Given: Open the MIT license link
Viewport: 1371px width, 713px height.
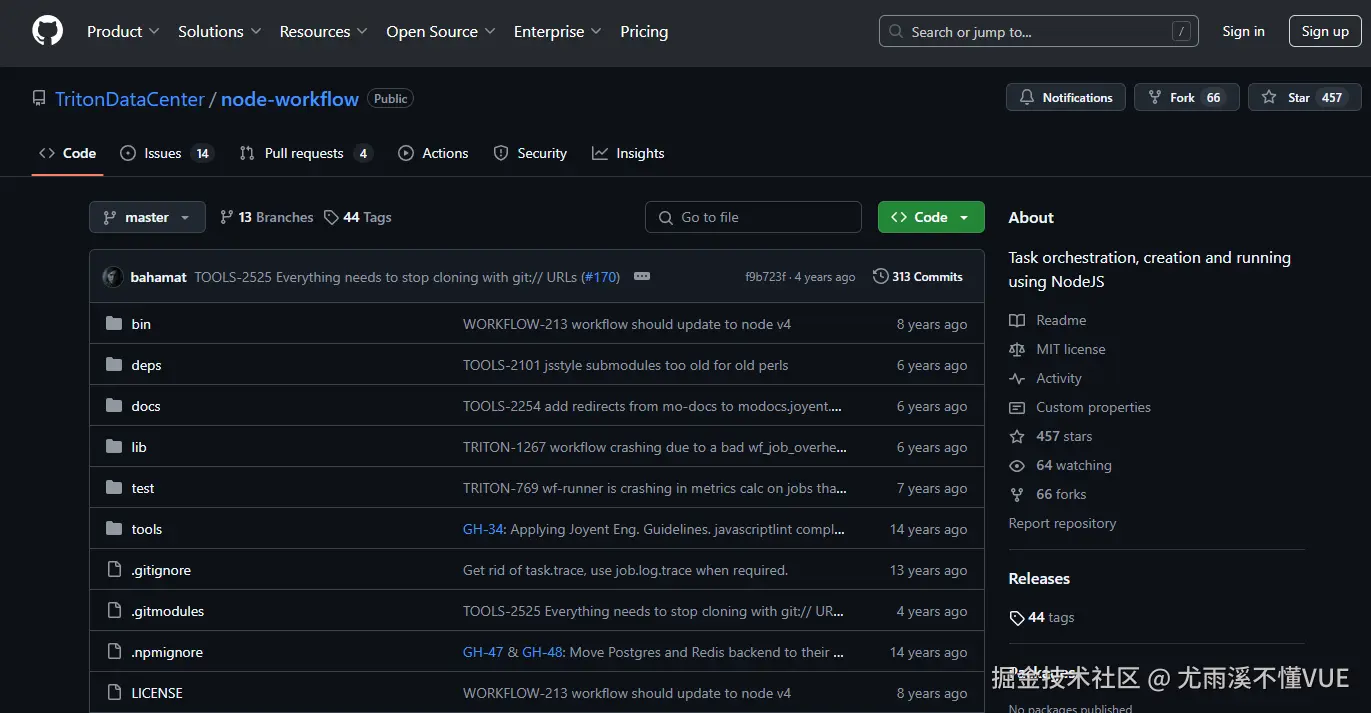Looking at the screenshot, I should 1070,349.
